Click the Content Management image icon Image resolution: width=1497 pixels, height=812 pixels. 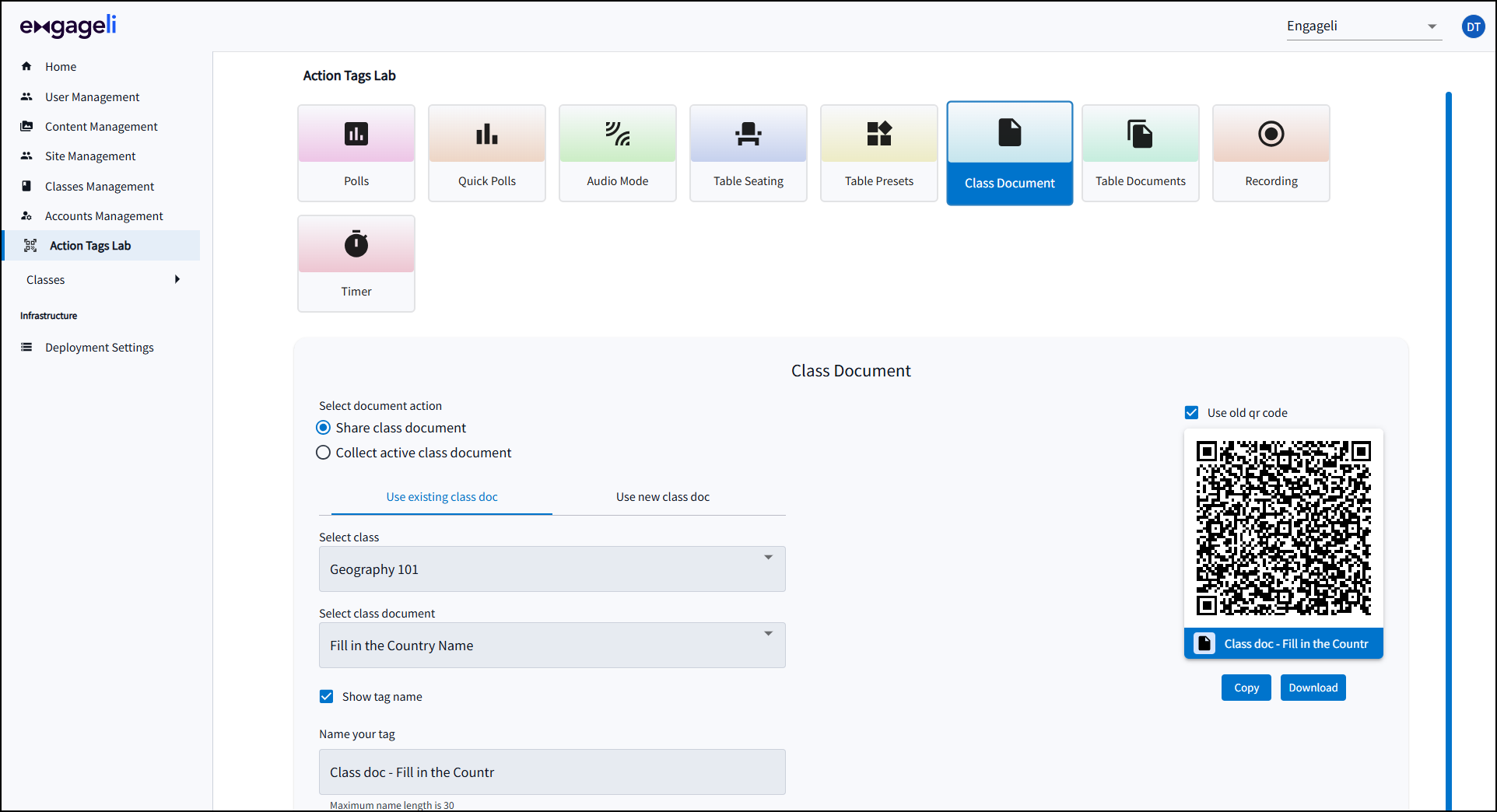click(x=26, y=126)
